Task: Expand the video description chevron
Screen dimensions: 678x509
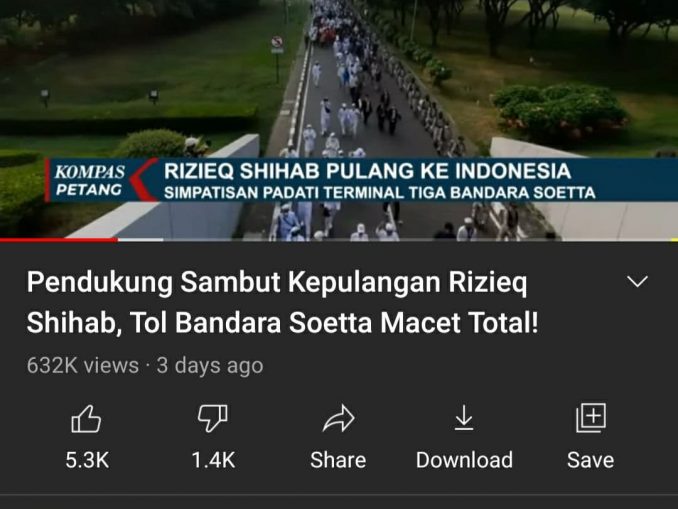Action: click(637, 282)
